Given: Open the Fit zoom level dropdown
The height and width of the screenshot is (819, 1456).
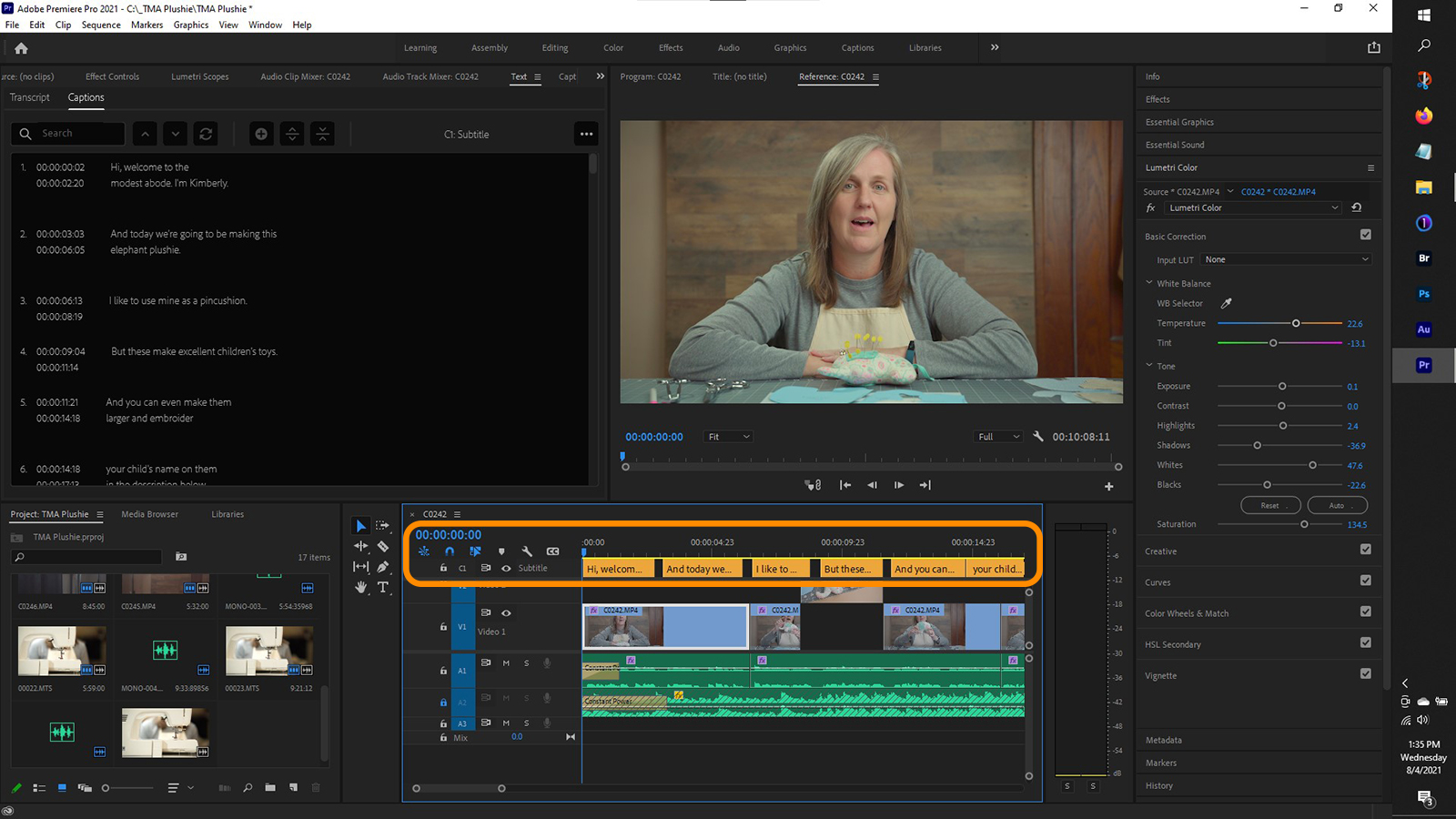Looking at the screenshot, I should point(729,437).
